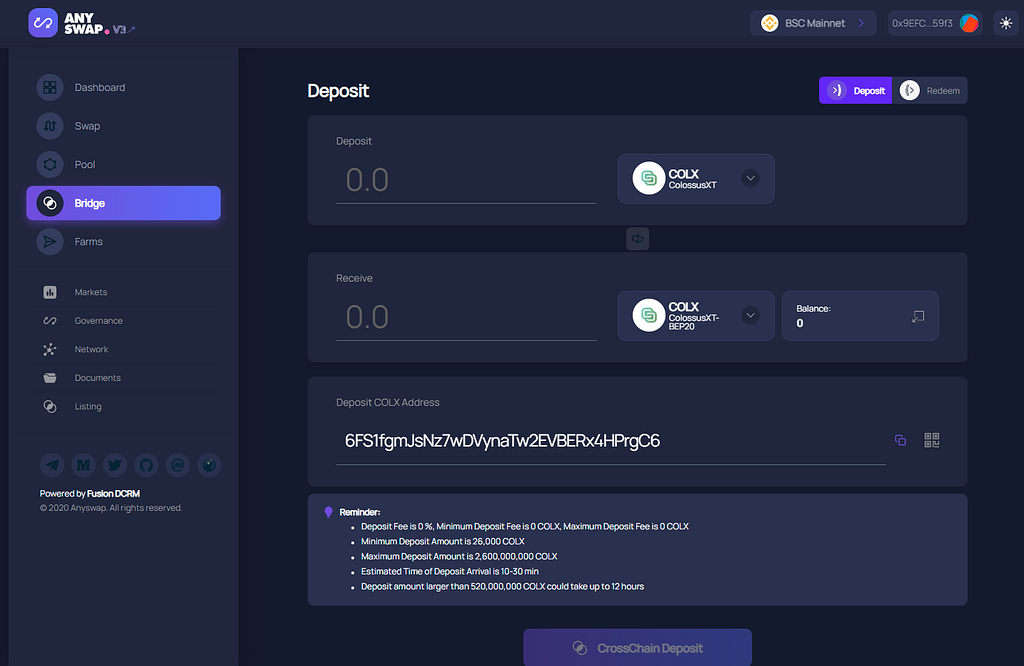Switch to the Deposit tab

tap(856, 90)
